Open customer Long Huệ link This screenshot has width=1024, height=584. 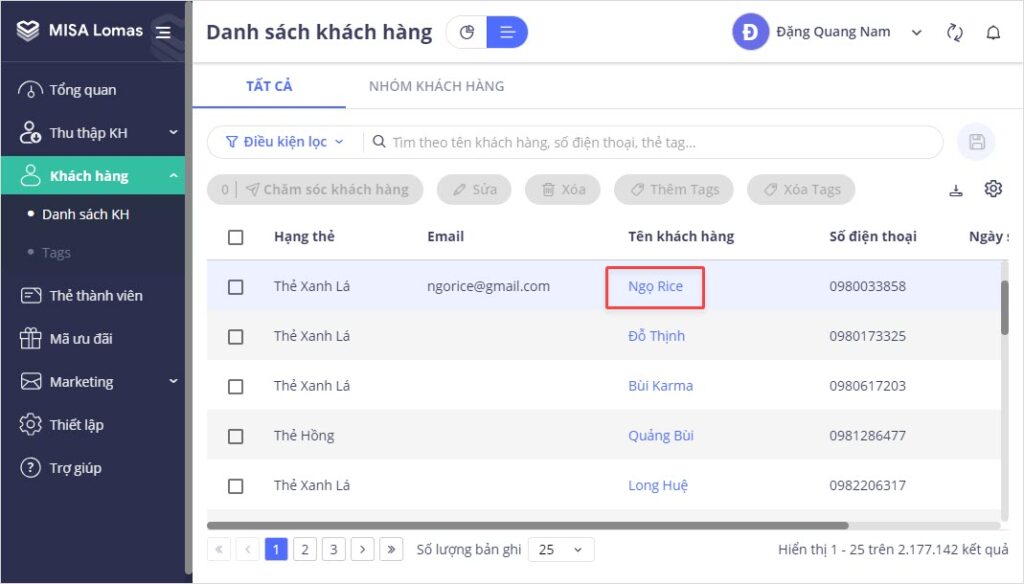click(x=658, y=485)
